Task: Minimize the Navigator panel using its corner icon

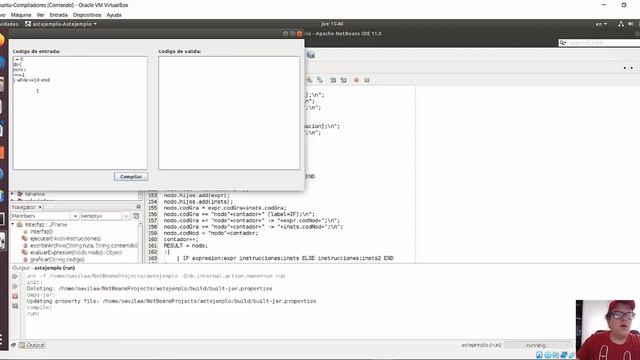Action: point(138,207)
